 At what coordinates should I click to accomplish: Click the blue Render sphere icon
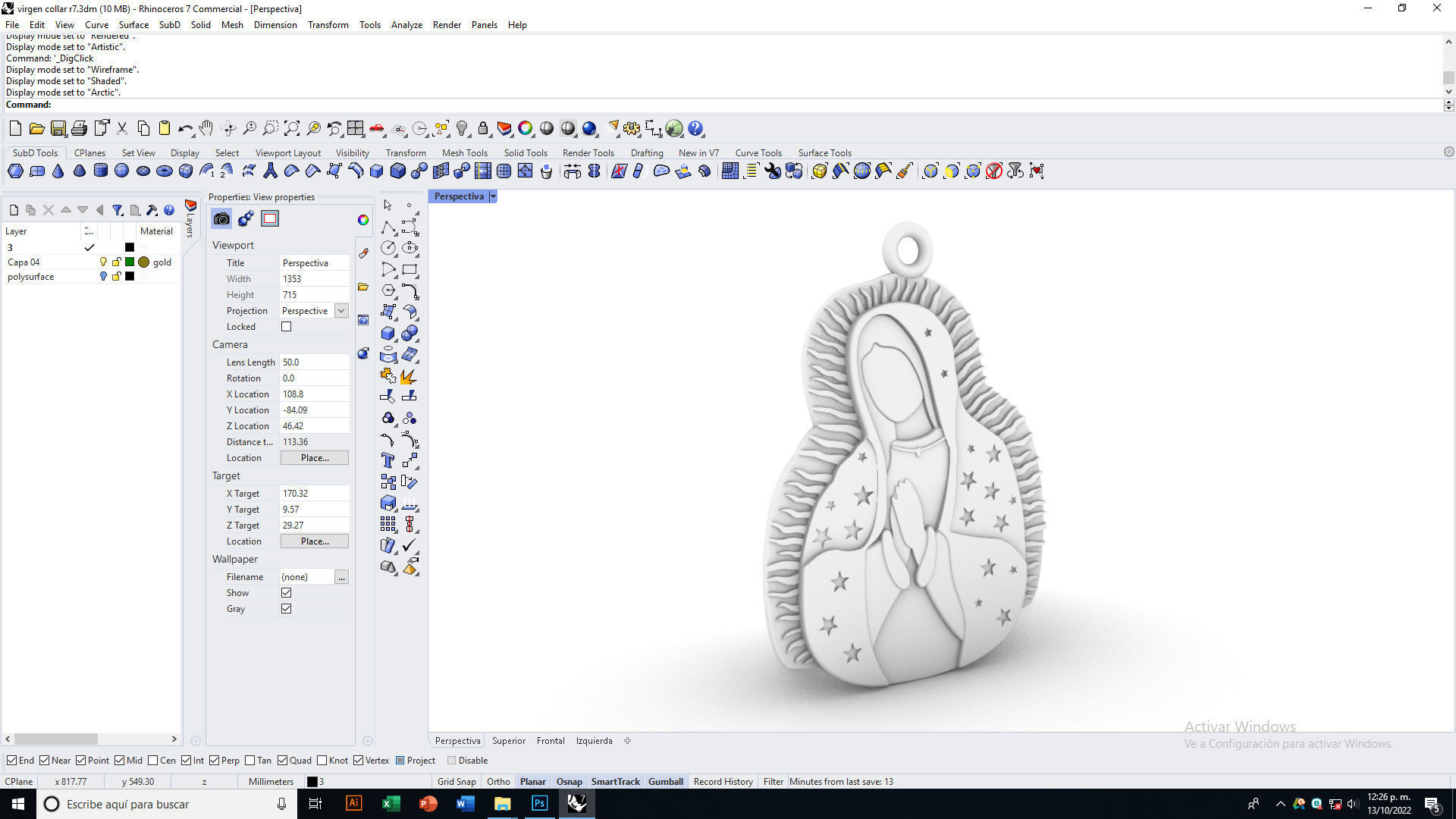pos(589,129)
